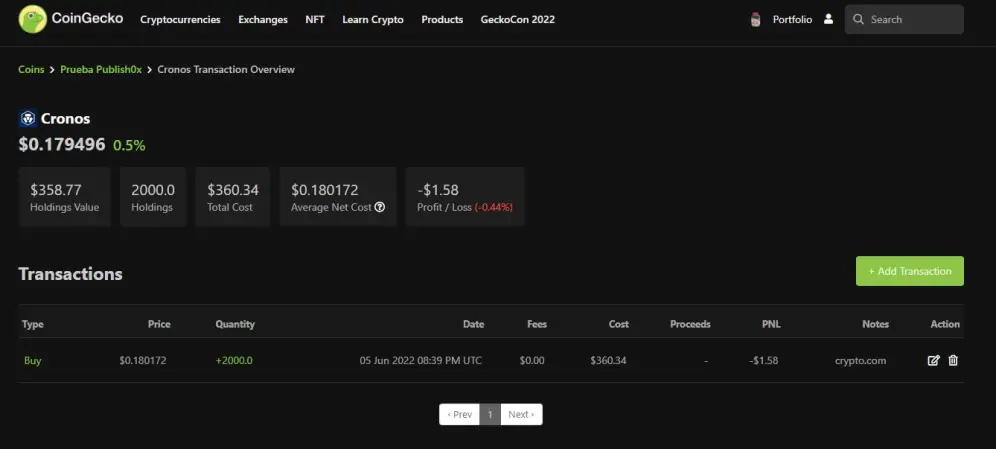The image size is (996, 449).
Task: Click the Action column header
Action: 945,324
